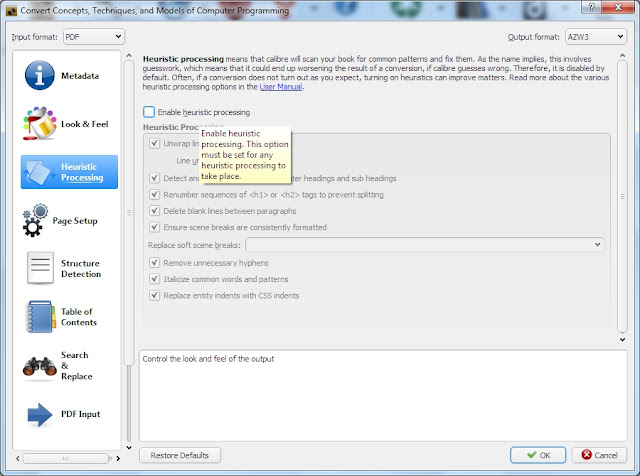Image resolution: width=640 pixels, height=476 pixels.
Task: Close the Convert dialog window
Action: pyautogui.click(x=618, y=7)
